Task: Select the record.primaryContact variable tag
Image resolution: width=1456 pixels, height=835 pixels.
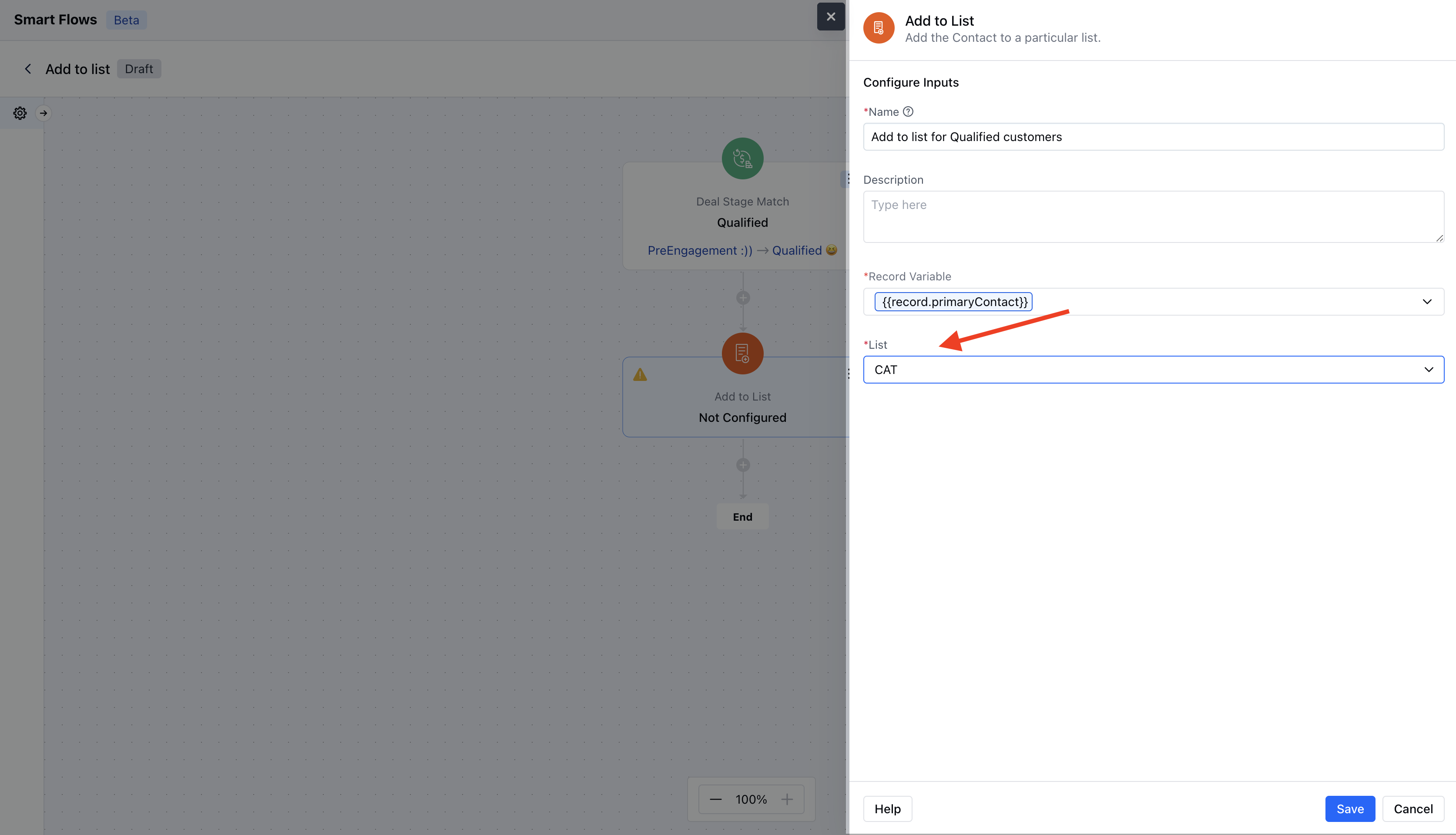Action: pyautogui.click(x=953, y=302)
